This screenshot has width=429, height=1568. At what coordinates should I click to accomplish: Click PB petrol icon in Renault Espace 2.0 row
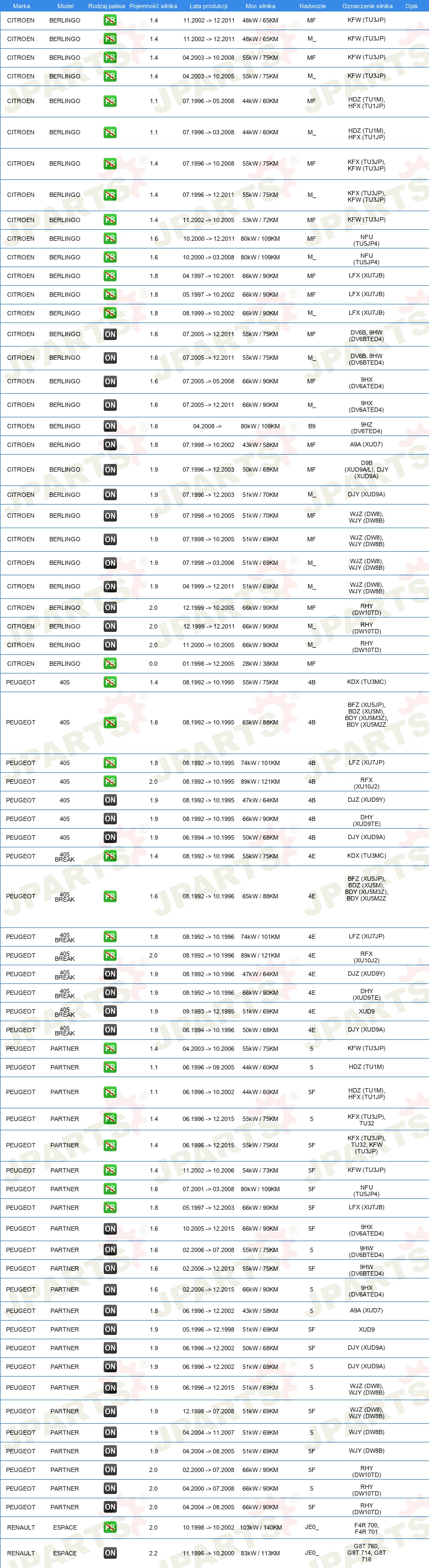[x=110, y=1528]
